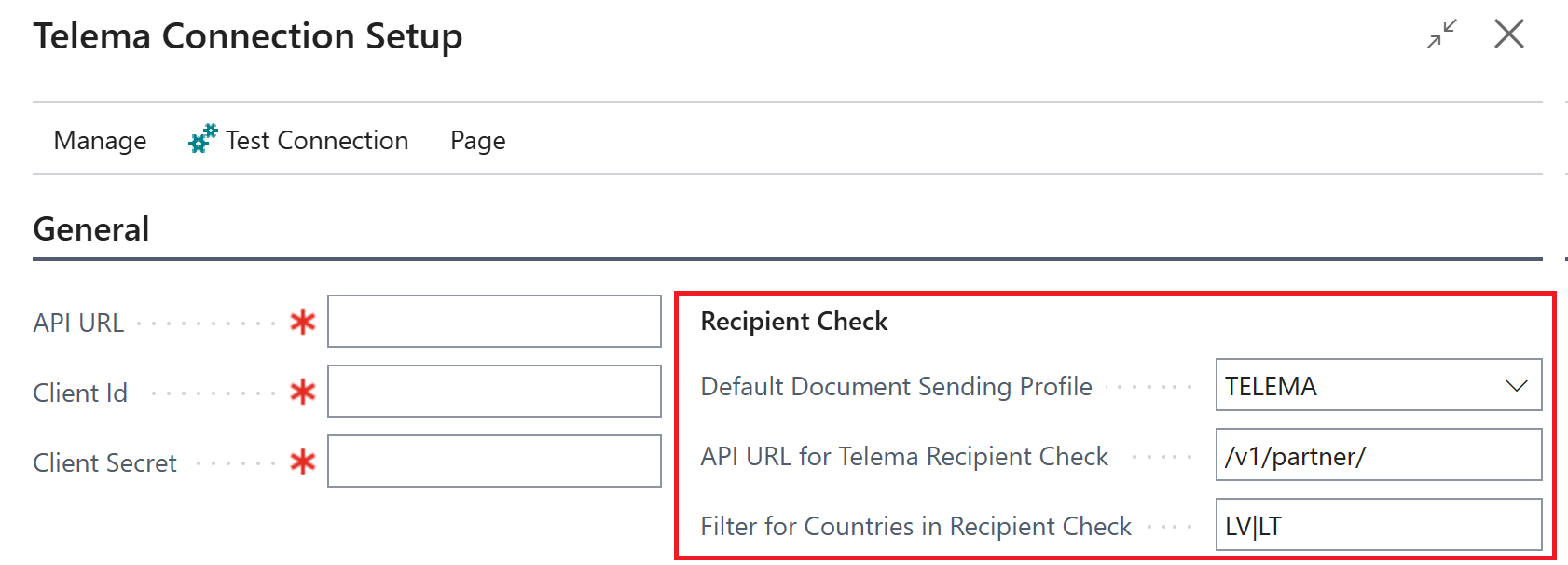Click the Test Connection gears icon
Screen dimensions: 1568x565
[x=202, y=139]
